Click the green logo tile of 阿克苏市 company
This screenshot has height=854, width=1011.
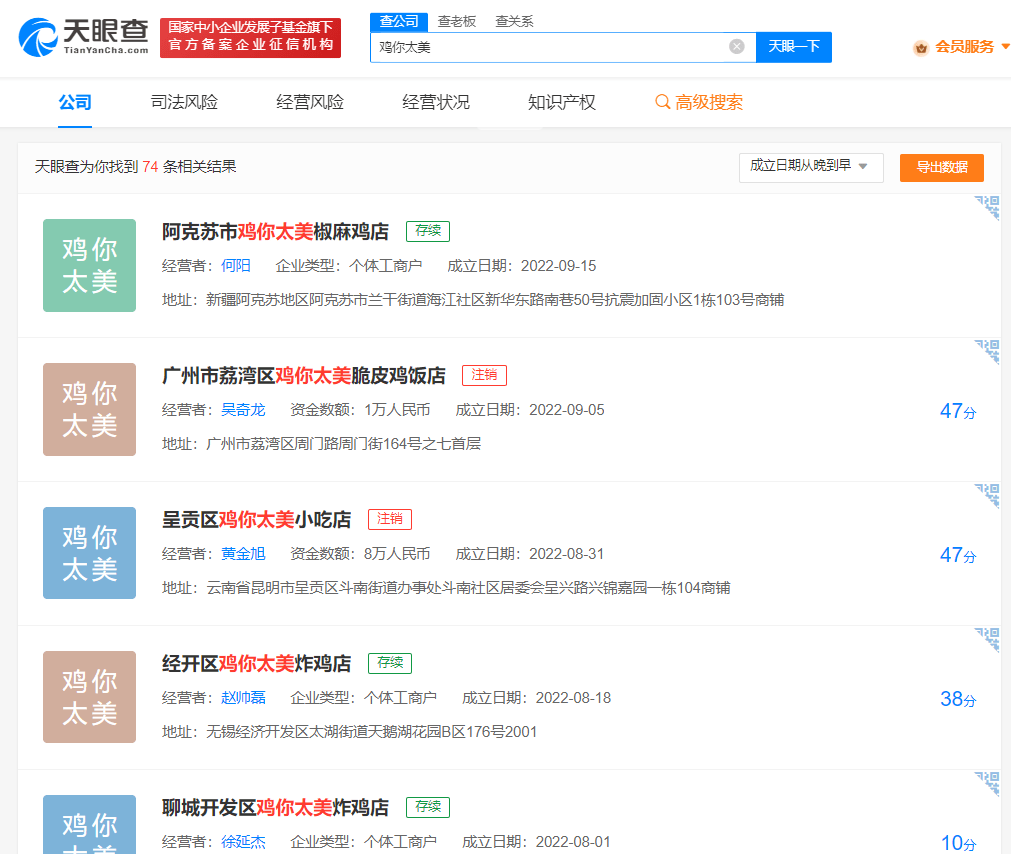[x=90, y=266]
